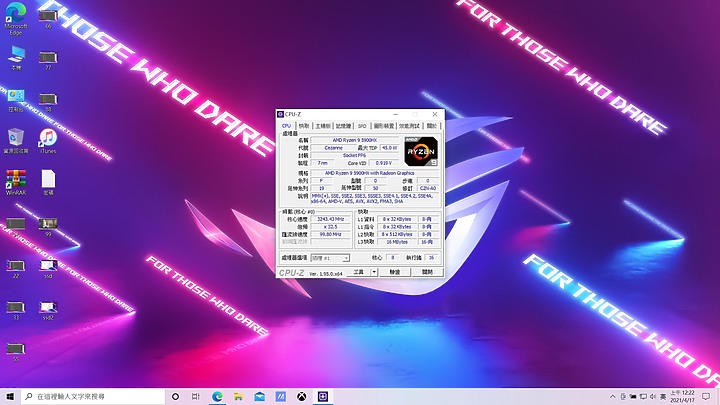The height and width of the screenshot is (405, 720).
Task: Click the CPU name field AMD Ryzen 9 5900HX
Action: pyautogui.click(x=354, y=140)
